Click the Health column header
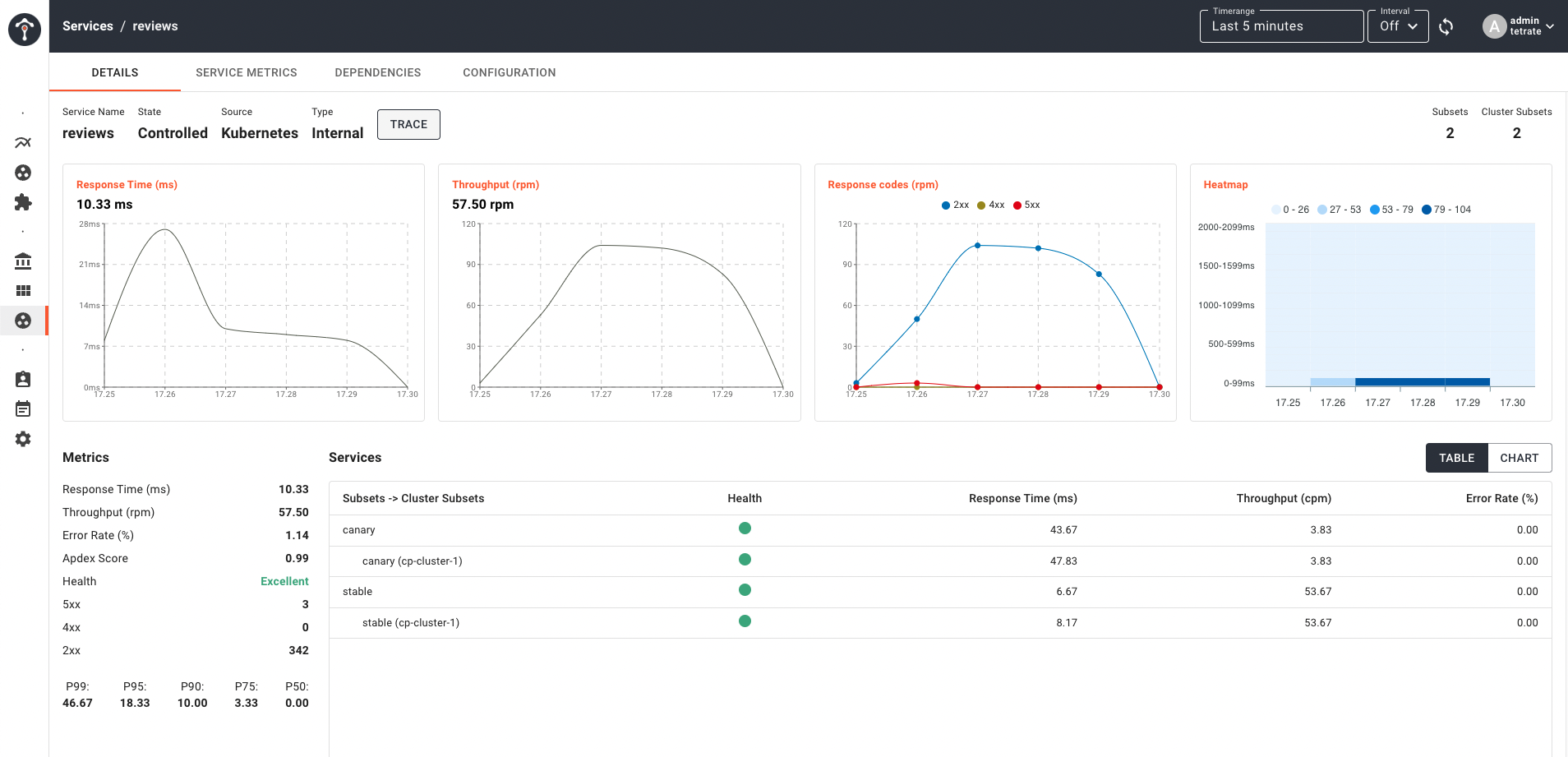The height and width of the screenshot is (757, 1568). (x=745, y=498)
